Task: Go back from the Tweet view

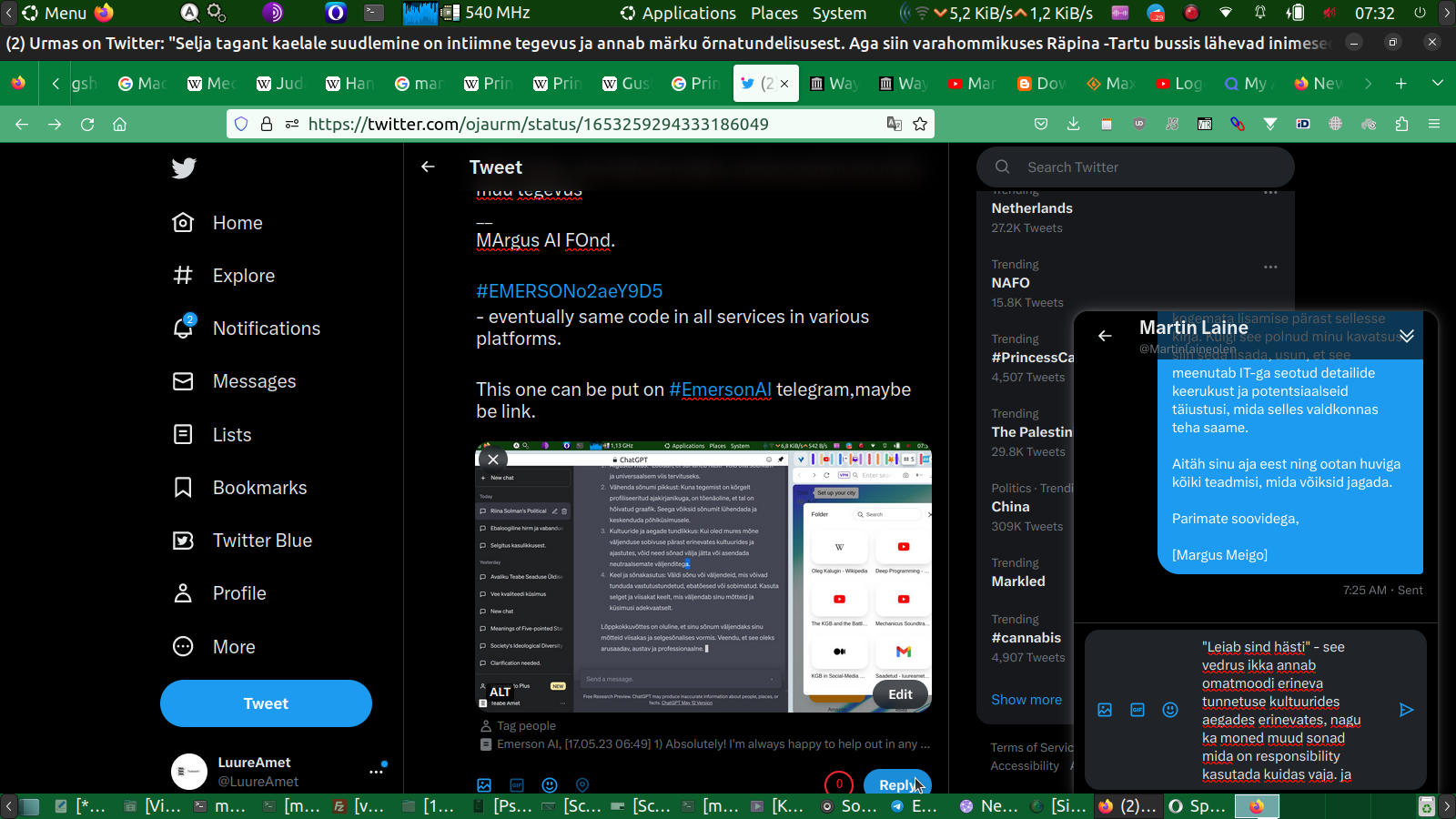Action: [428, 167]
